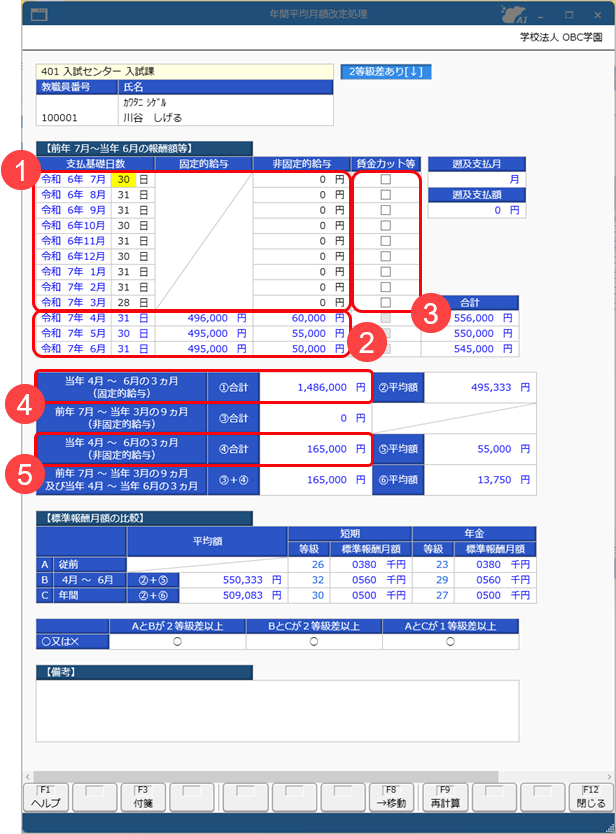Click non-fixed salary 55,000 円 for 令和7年5月
Viewport: 616px width, 834px height.
coord(302,333)
